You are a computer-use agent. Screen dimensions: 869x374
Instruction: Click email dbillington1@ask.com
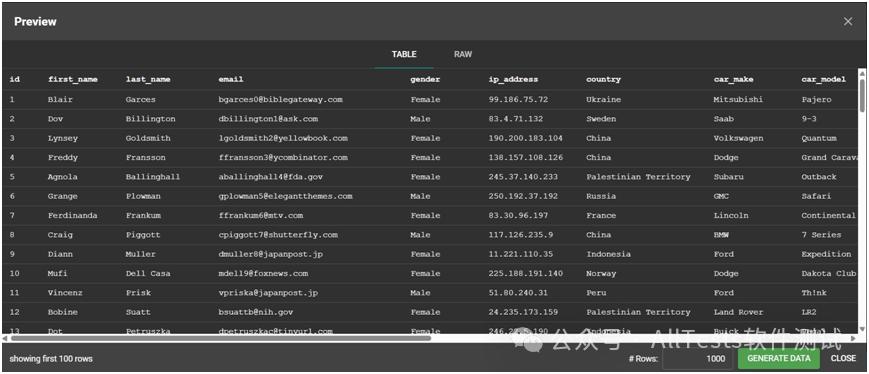[x=268, y=119]
